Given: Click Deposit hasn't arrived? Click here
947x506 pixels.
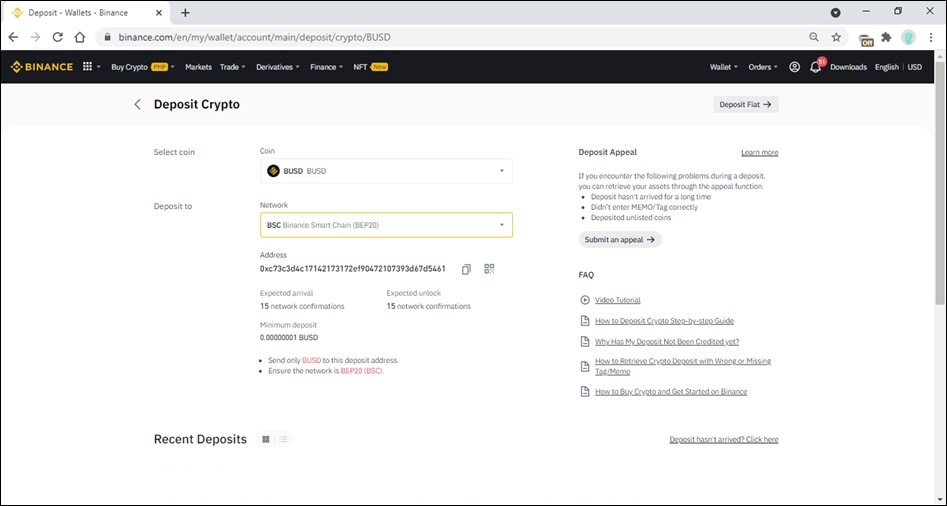Looking at the screenshot, I should tap(724, 440).
